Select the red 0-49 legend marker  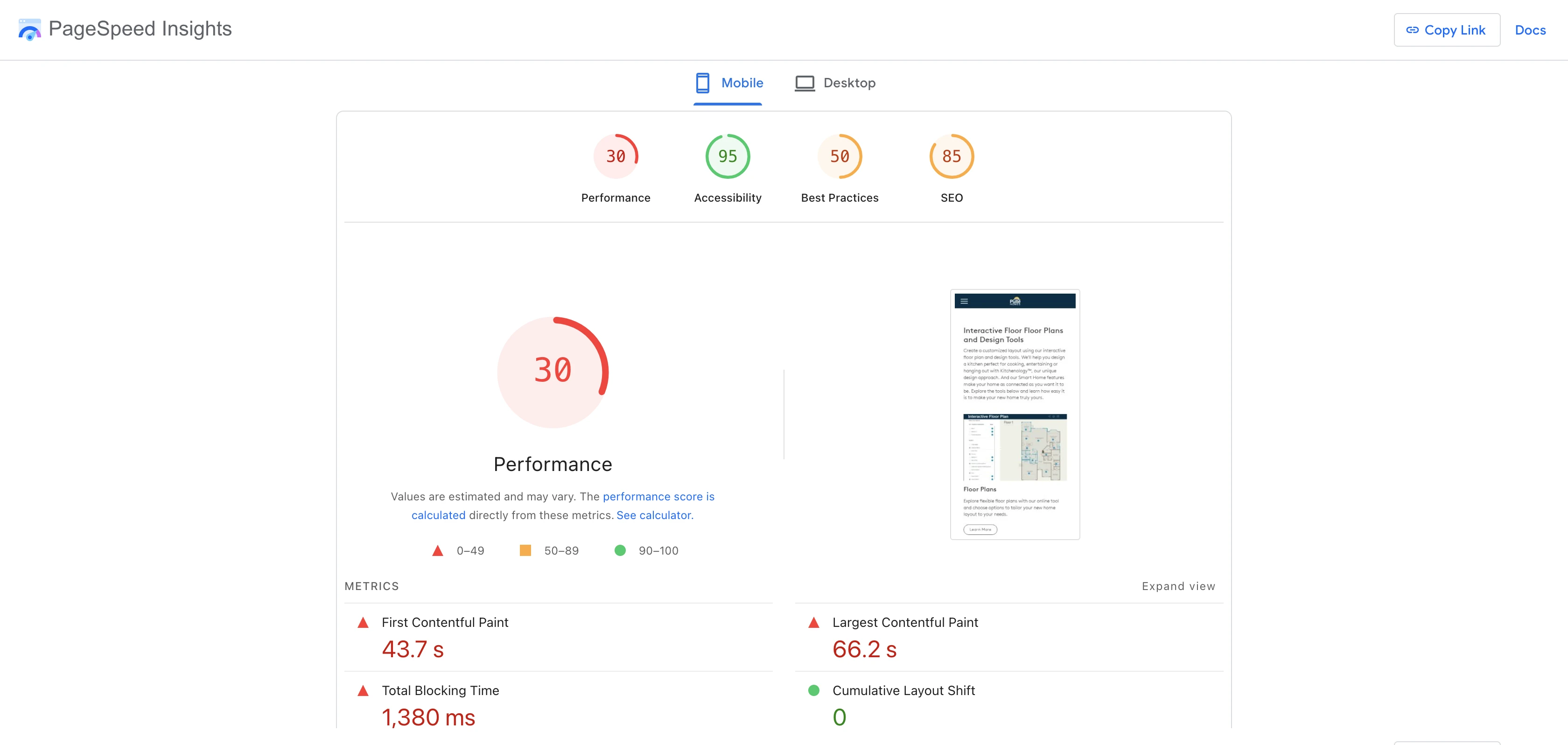tap(437, 550)
